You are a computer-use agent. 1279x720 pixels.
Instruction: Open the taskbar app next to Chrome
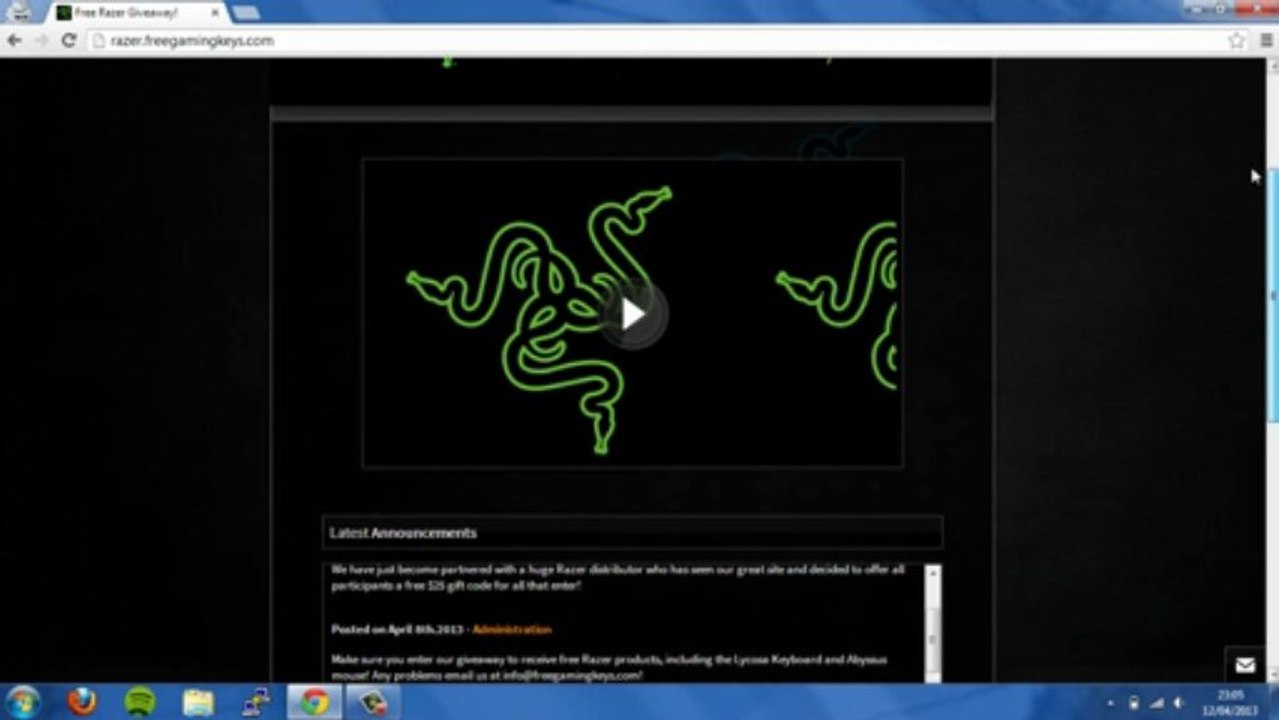pos(373,702)
